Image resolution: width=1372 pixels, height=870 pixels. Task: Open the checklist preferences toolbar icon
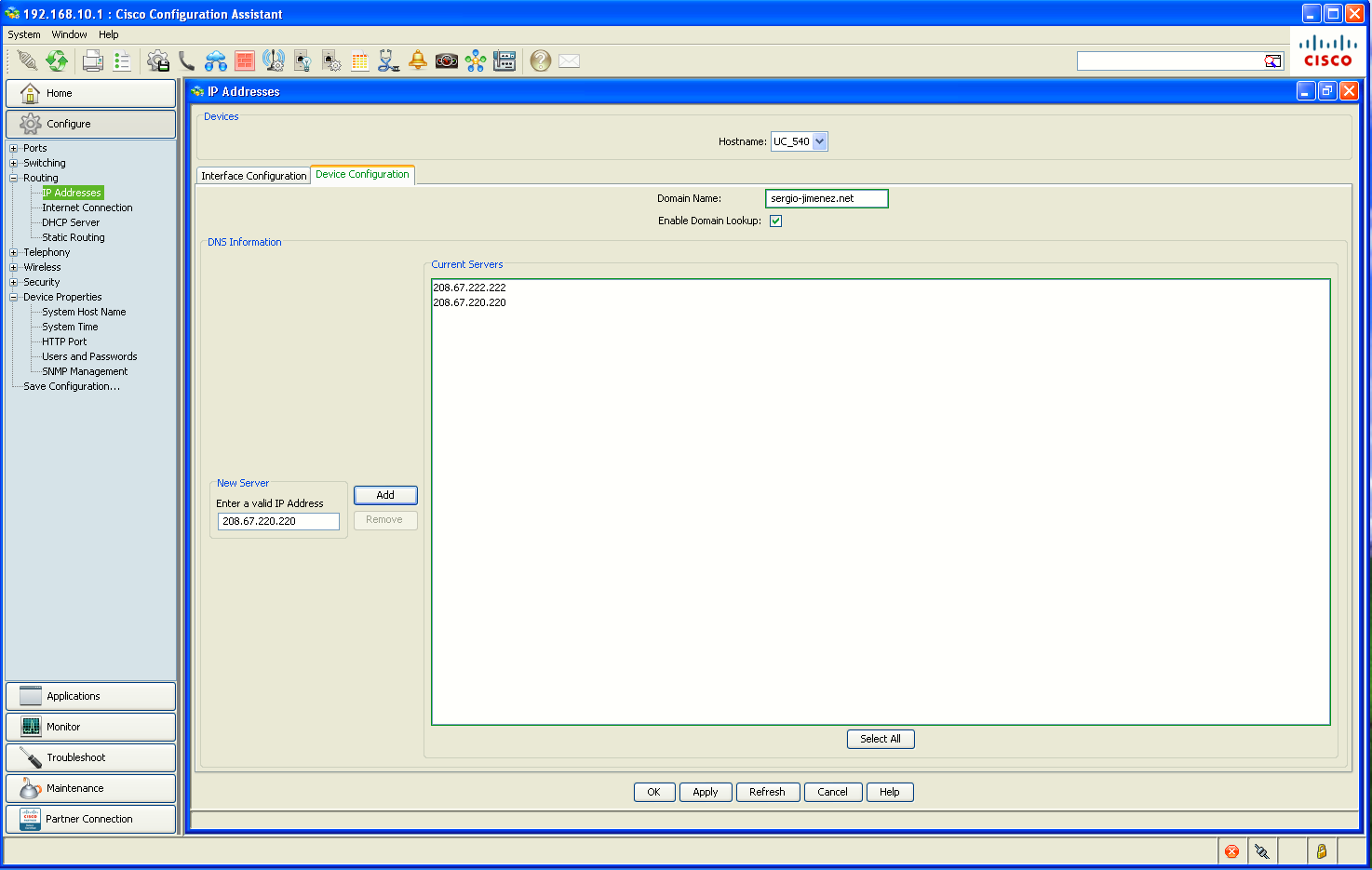click(122, 60)
